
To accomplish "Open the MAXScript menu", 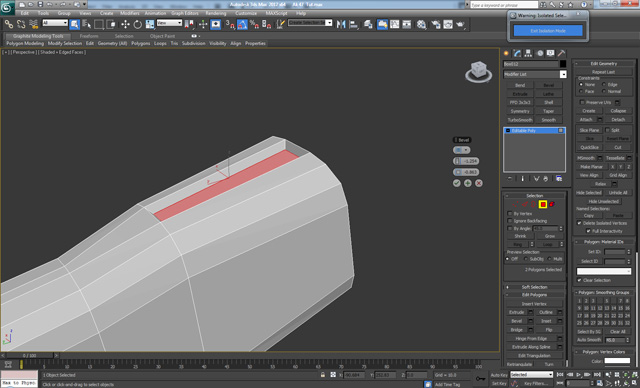I will click(x=276, y=13).
